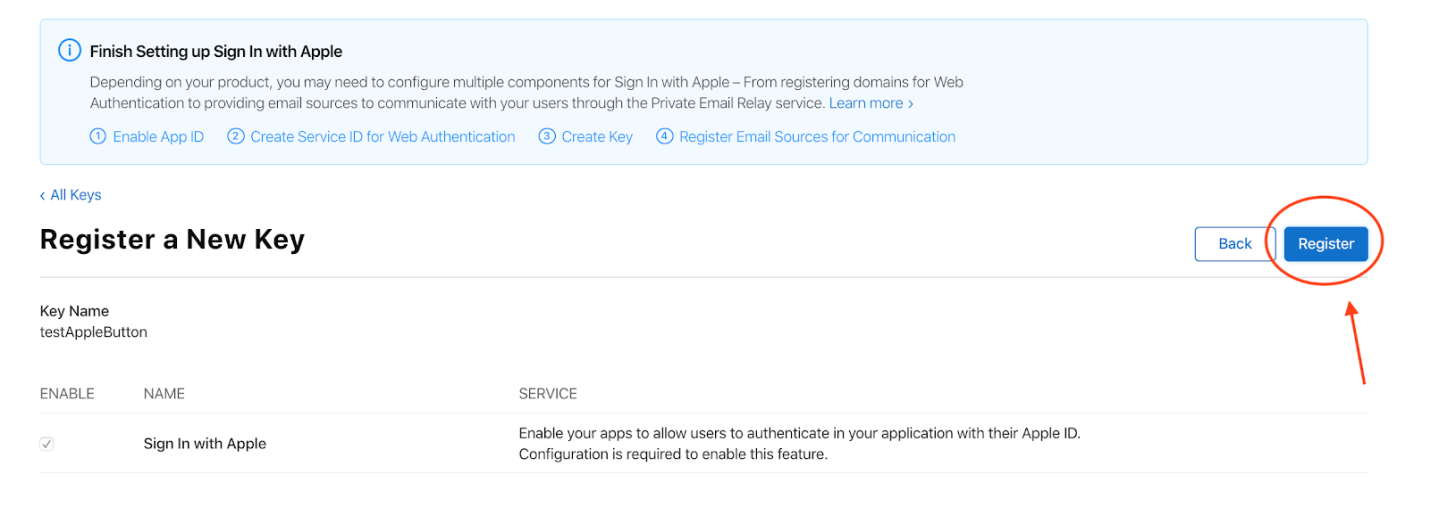The height and width of the screenshot is (515, 1430).
Task: Click the 'Enable your apps to allow users' description
Action: 800,444
